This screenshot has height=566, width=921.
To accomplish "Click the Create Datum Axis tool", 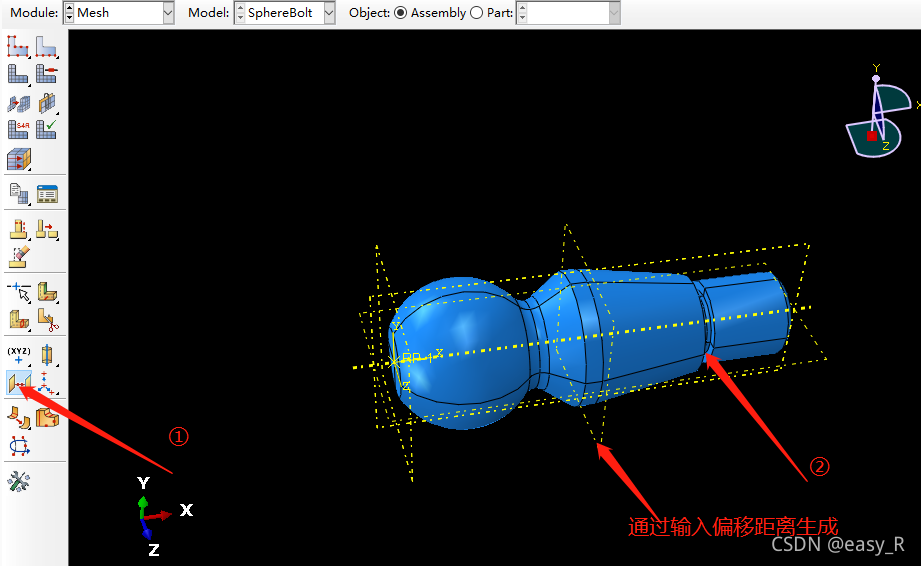I will [47, 354].
